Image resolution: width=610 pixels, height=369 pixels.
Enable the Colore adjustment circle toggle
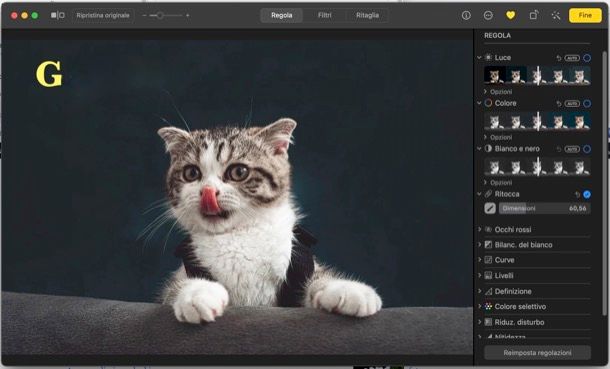pyautogui.click(x=587, y=103)
